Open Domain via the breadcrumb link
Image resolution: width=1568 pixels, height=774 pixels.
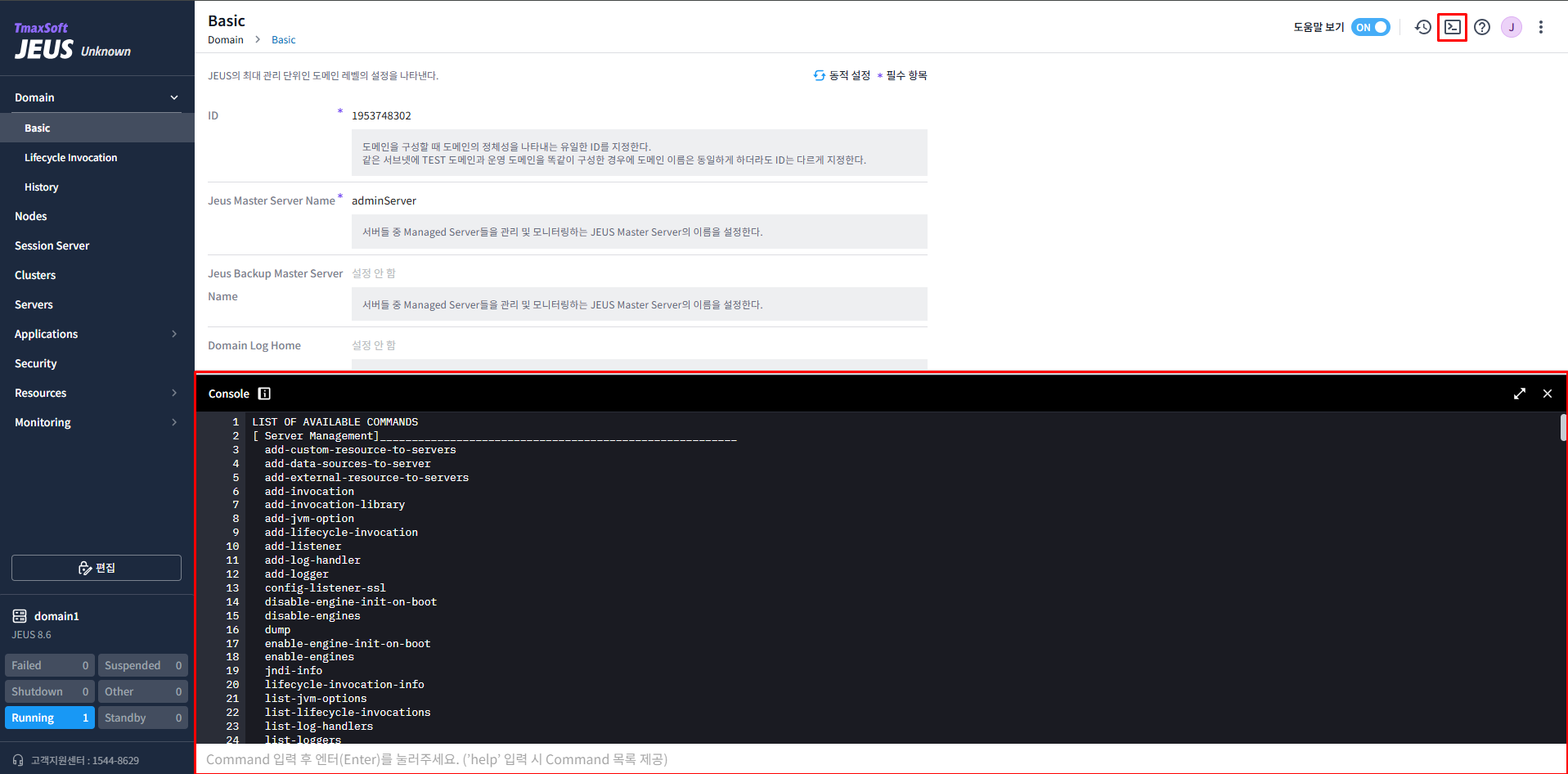(226, 39)
